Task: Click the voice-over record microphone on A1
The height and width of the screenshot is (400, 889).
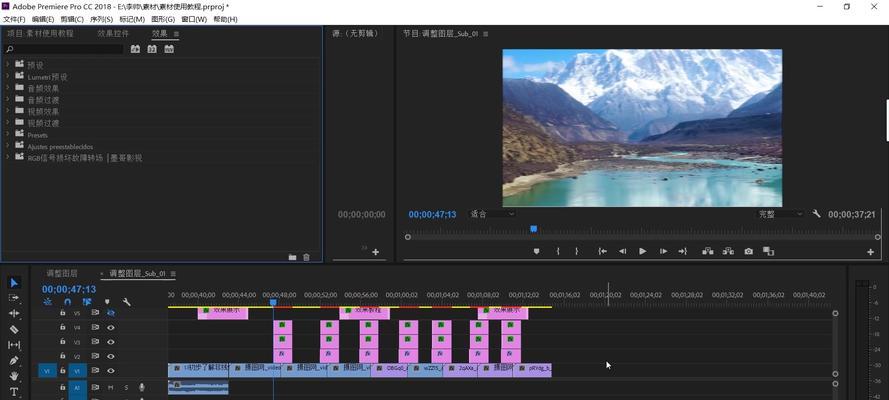Action: 142,388
